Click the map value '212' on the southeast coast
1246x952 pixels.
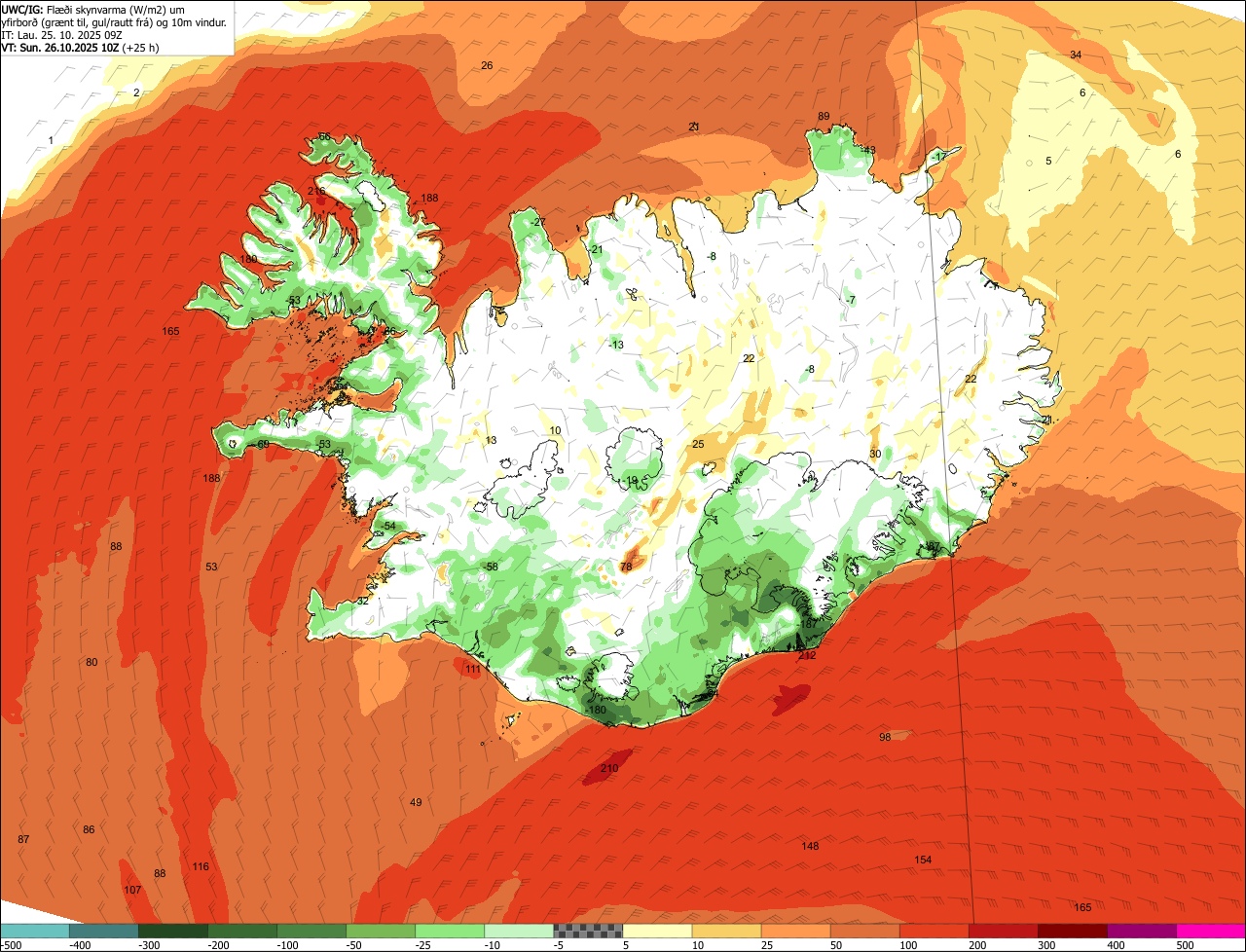(807, 656)
